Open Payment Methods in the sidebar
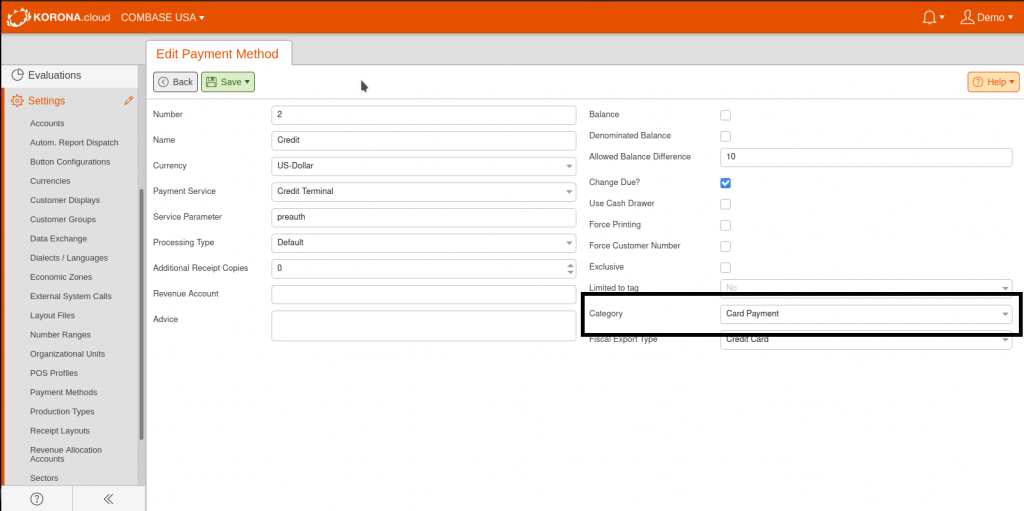Screen dimensions: 1024x511 (63, 392)
